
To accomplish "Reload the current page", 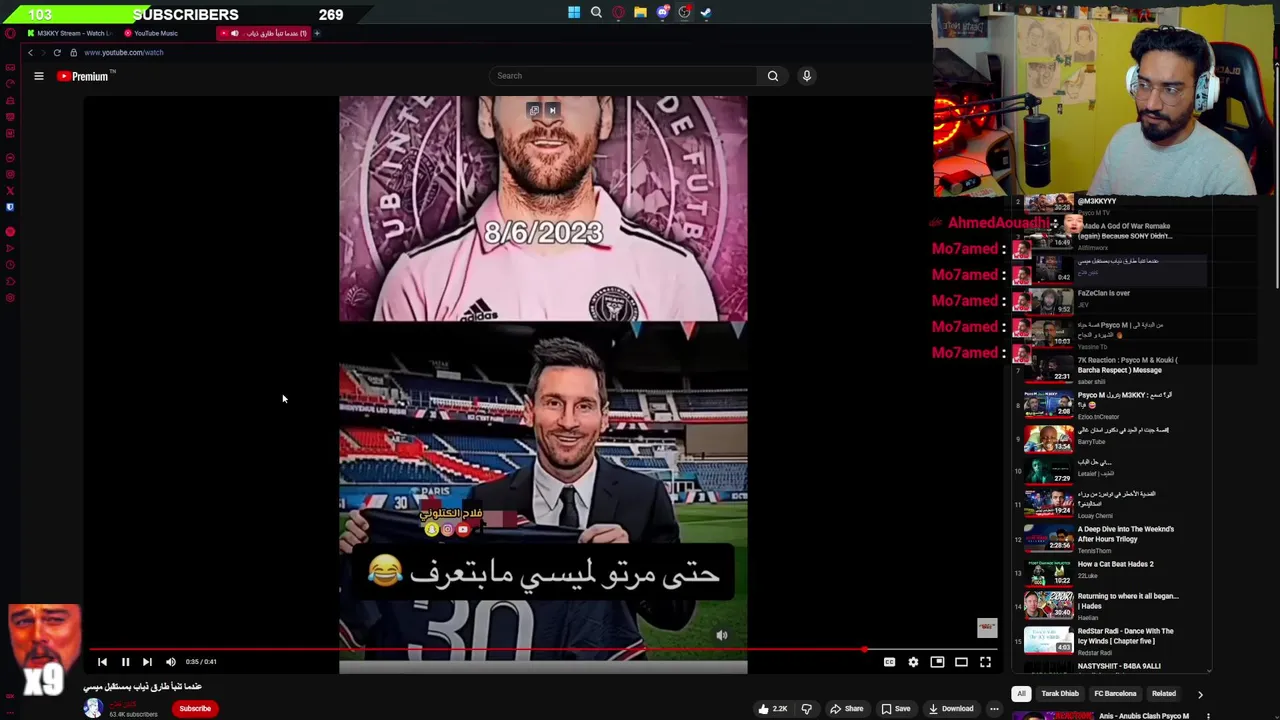I will pyautogui.click(x=57, y=52).
